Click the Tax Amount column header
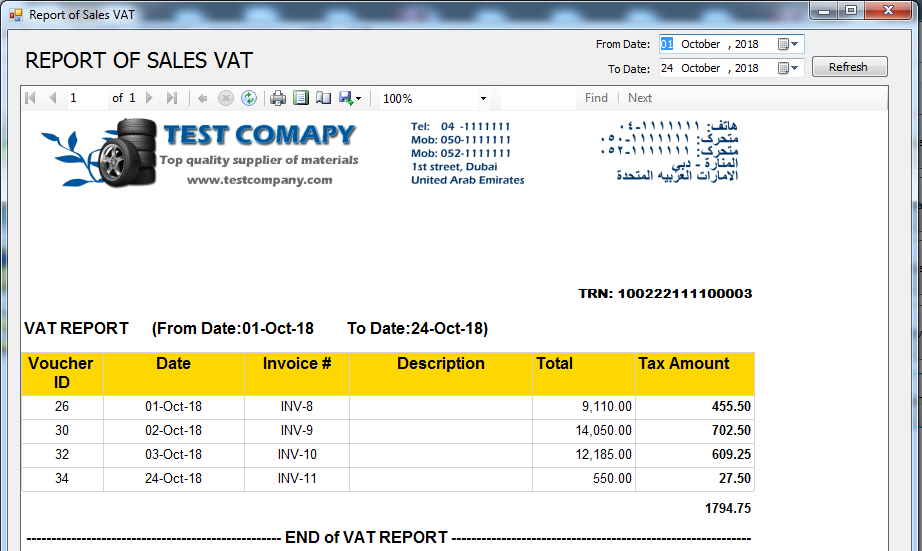 tap(695, 373)
